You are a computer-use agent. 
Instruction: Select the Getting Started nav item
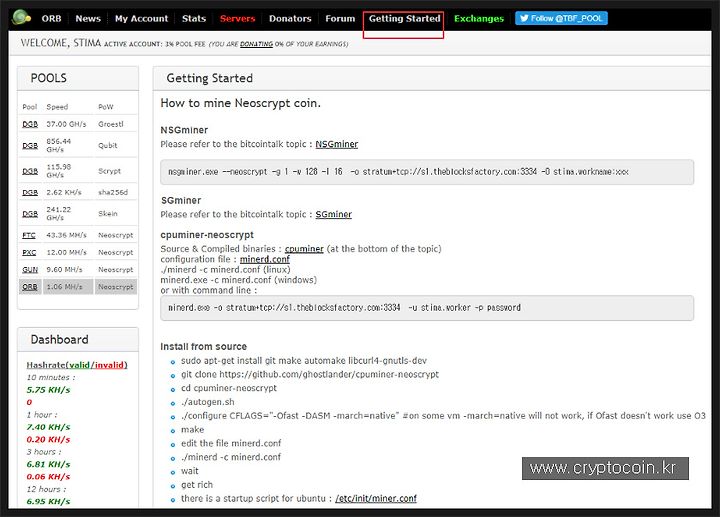click(405, 18)
